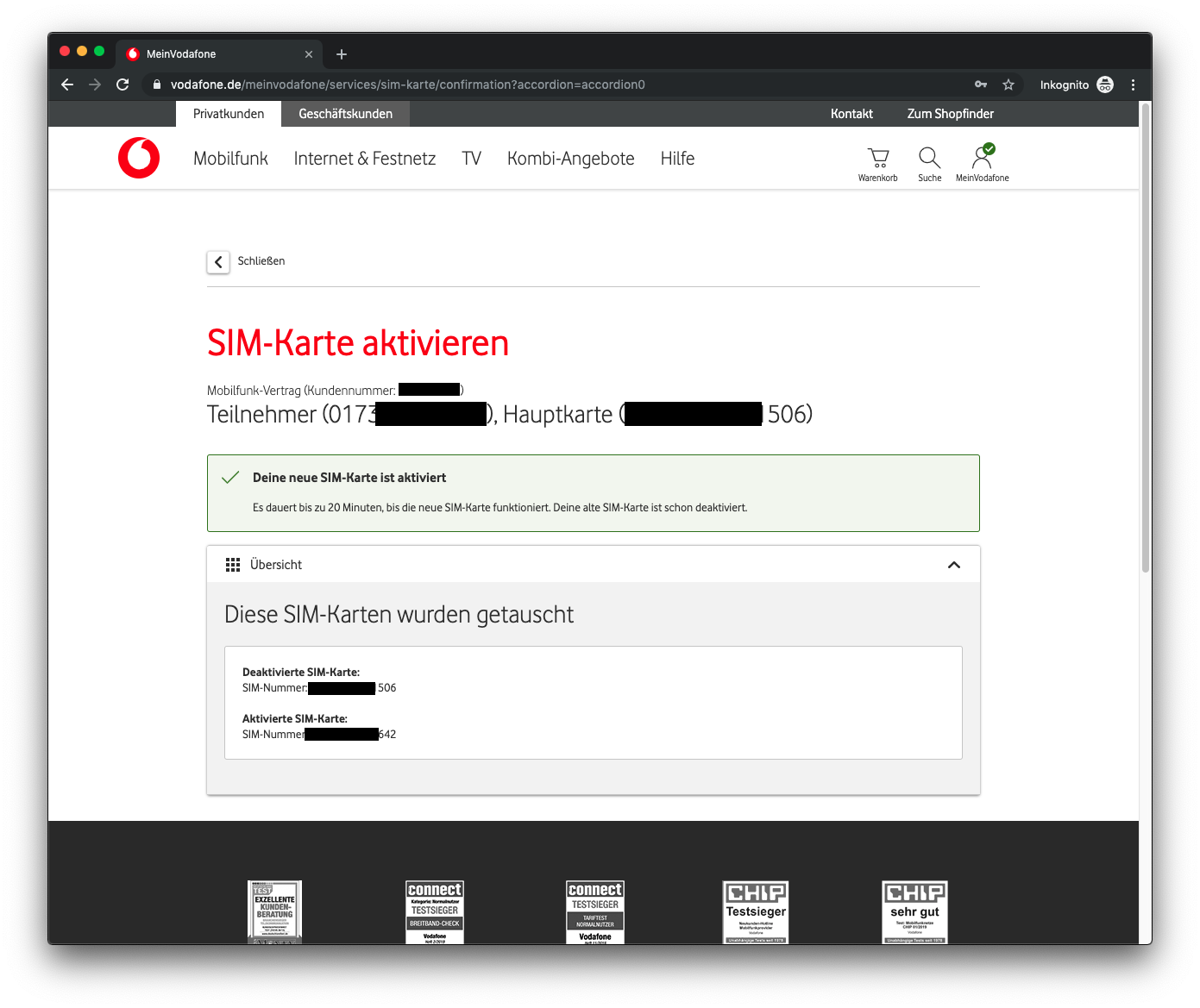Open a new browser tab
The height and width of the screenshot is (1008, 1200).
coord(342,54)
